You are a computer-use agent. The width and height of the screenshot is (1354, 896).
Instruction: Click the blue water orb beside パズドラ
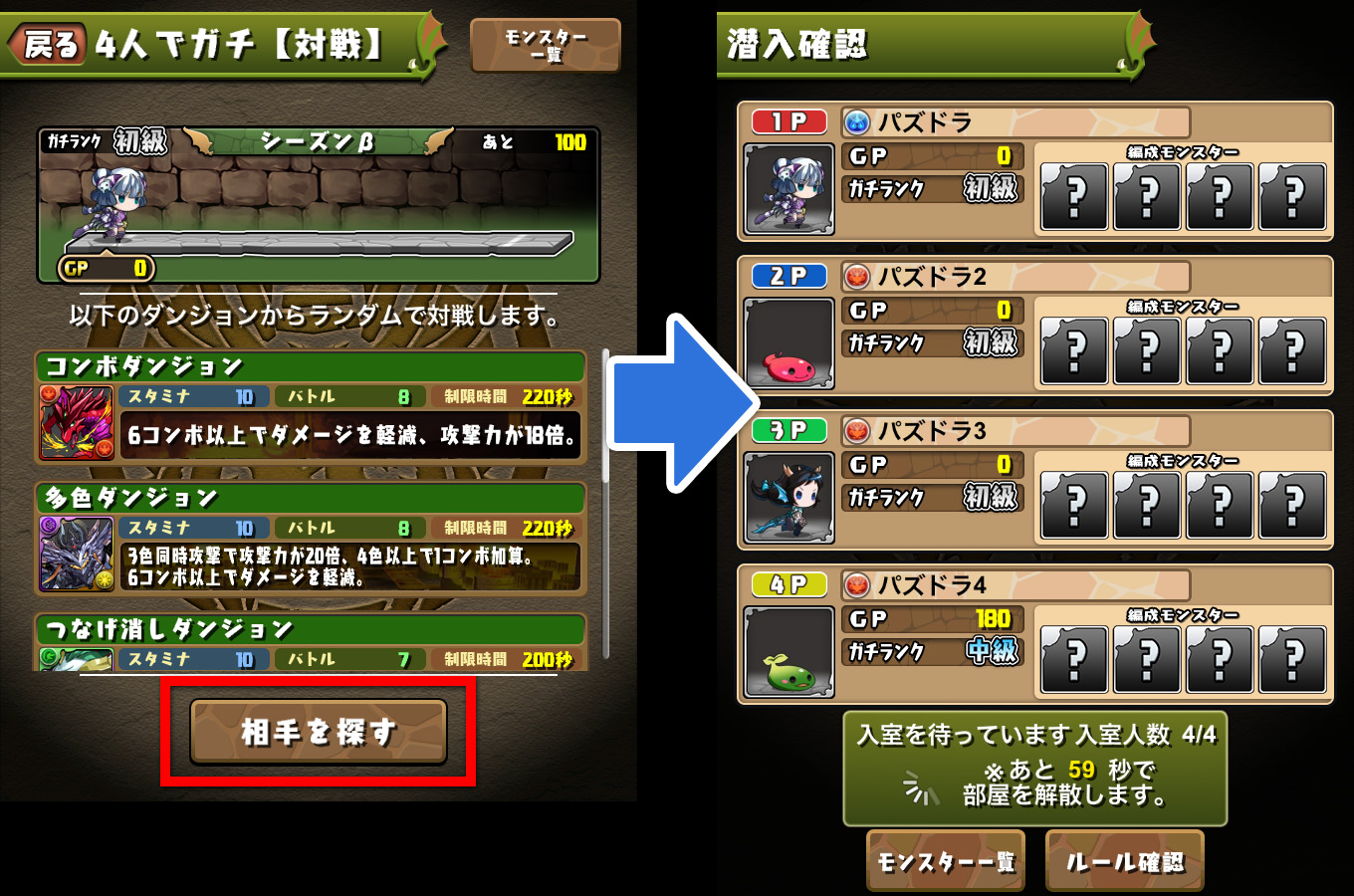point(856,122)
